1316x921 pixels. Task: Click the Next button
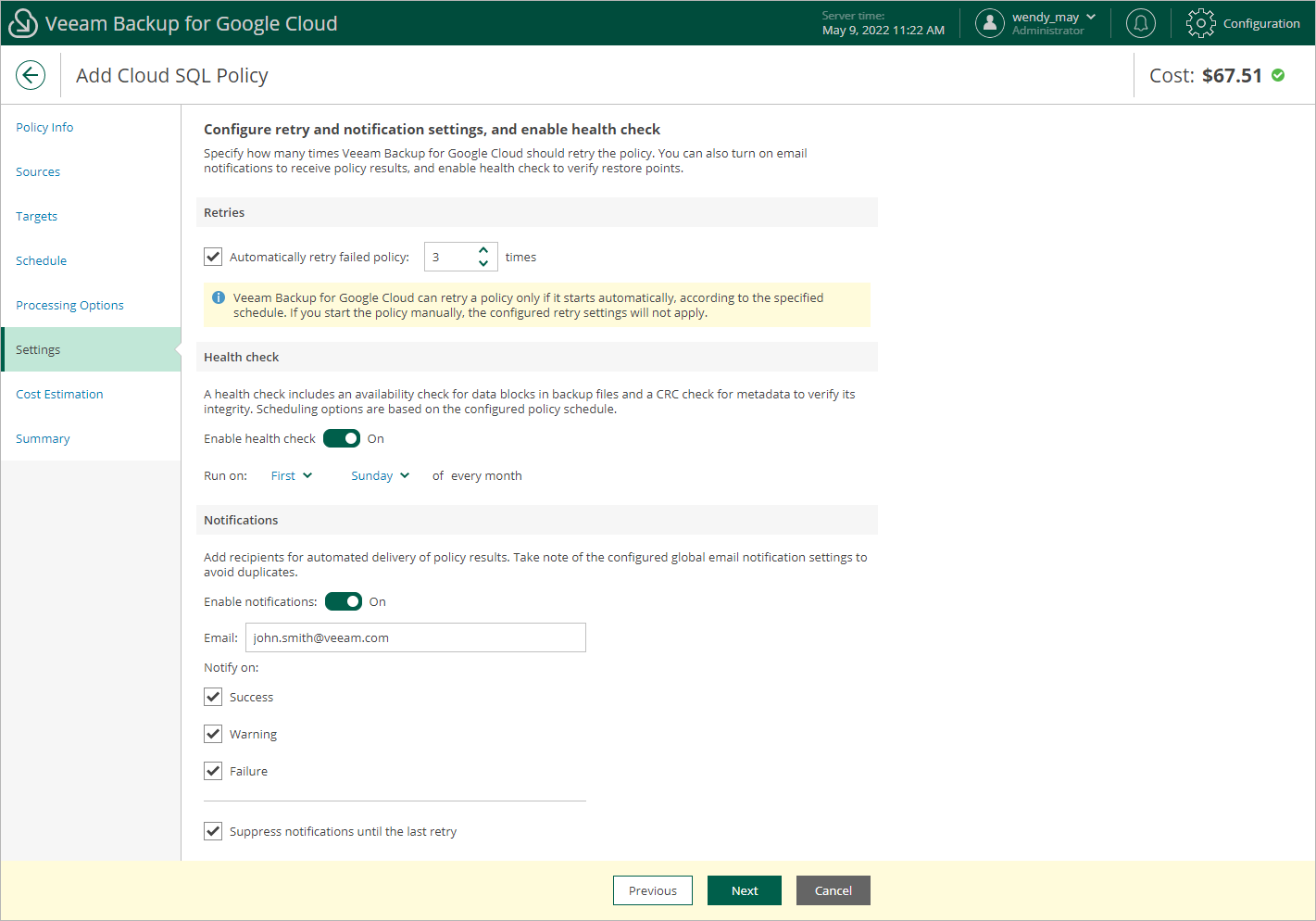745,890
